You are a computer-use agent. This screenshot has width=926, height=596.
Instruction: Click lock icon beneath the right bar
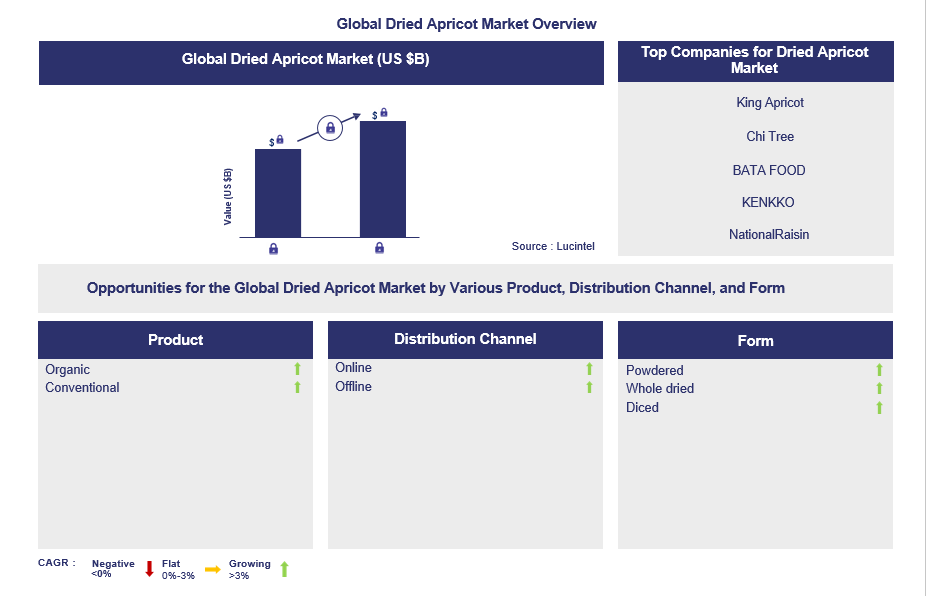(x=379, y=249)
